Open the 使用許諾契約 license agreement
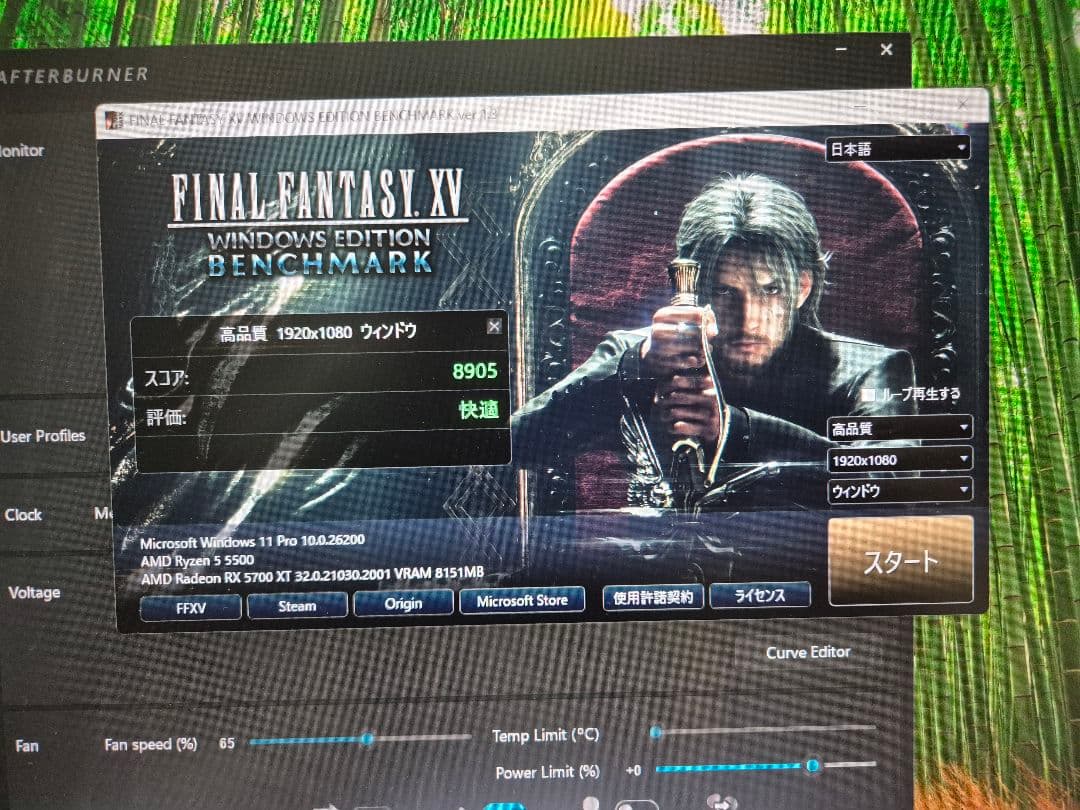Image resolution: width=1080 pixels, height=810 pixels. (654, 597)
